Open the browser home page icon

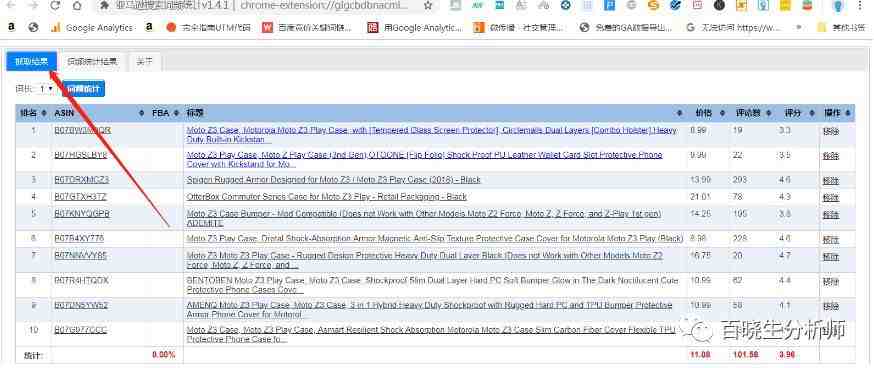click(x=77, y=6)
